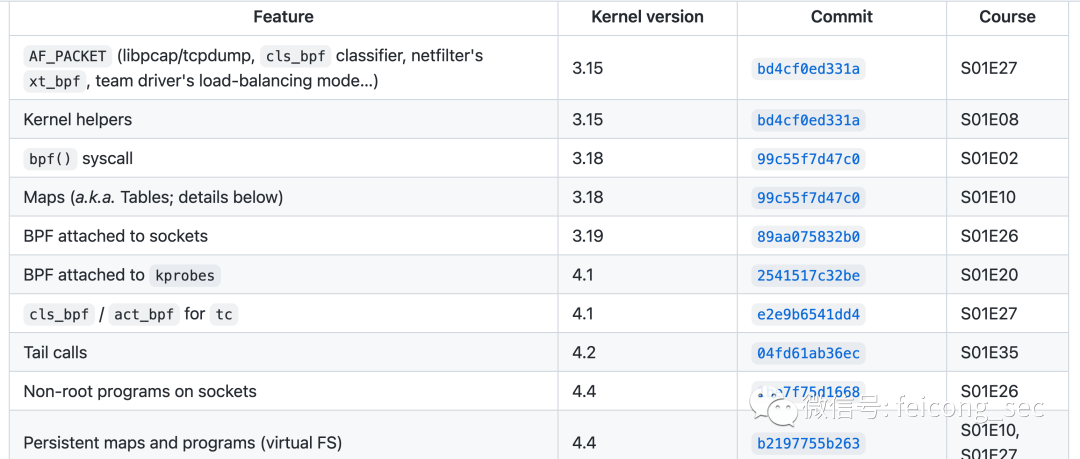Open the e2e9b6541dd4 commit link
This screenshot has height=459, width=1080.
[808, 314]
